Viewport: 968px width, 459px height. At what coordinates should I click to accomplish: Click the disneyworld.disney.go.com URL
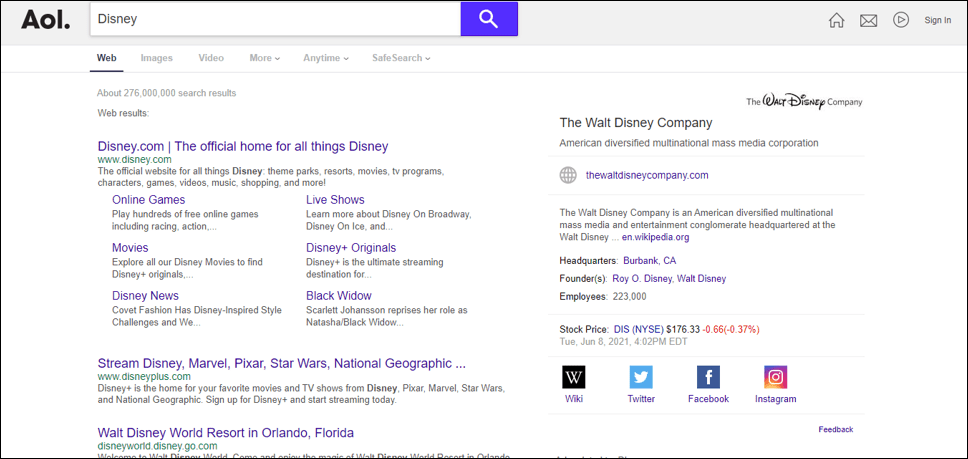pos(157,445)
